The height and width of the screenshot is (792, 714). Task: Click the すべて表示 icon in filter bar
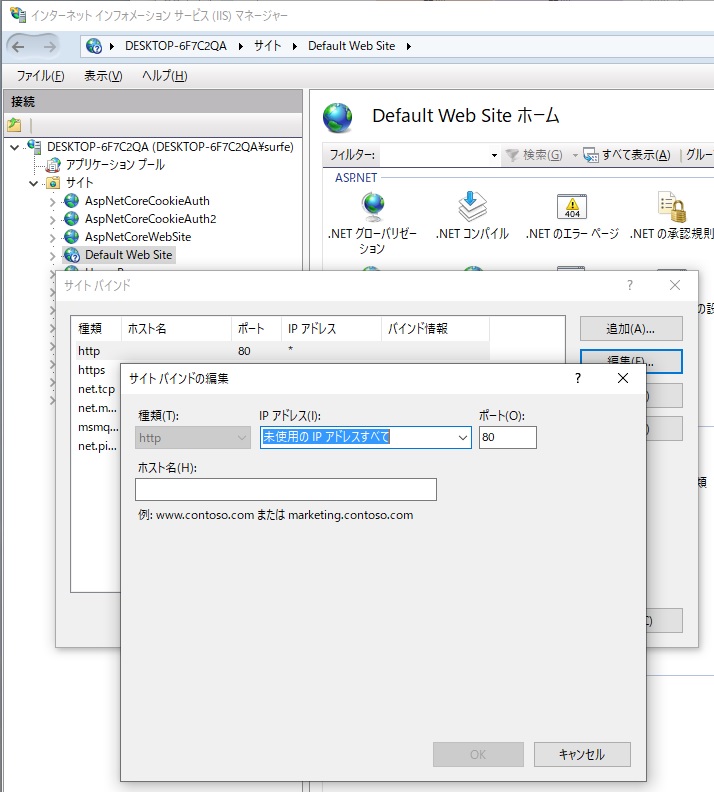click(590, 155)
